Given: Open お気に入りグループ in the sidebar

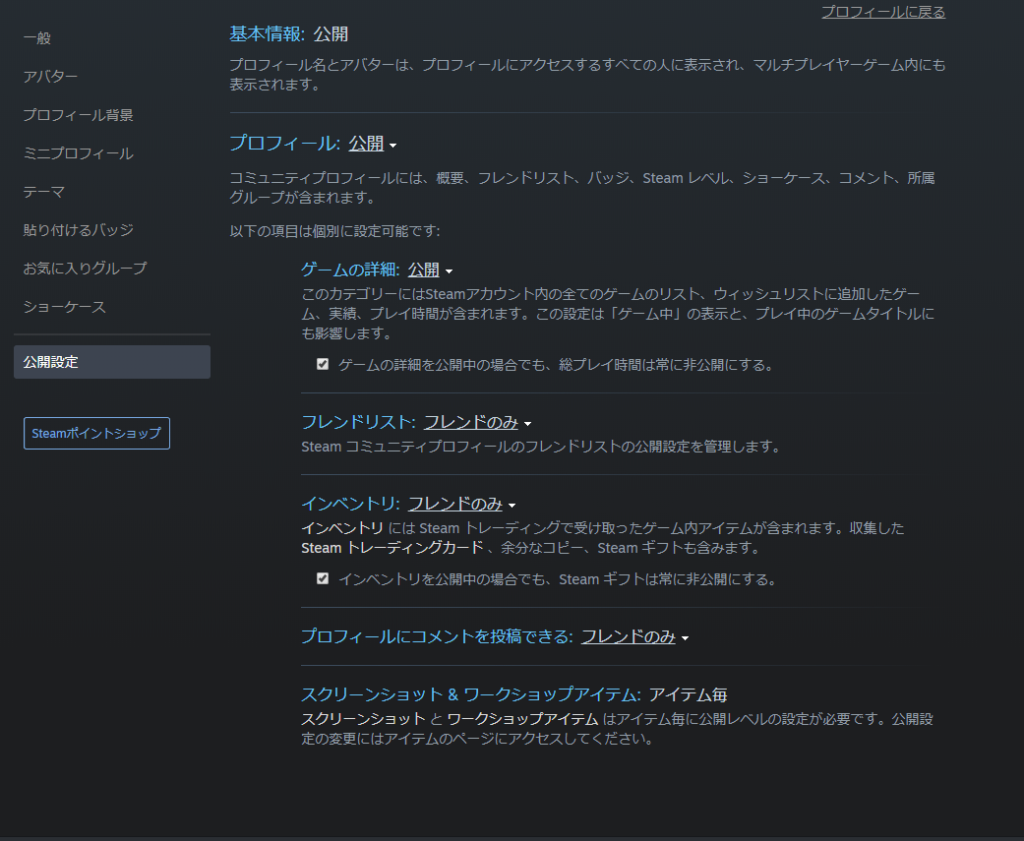Looking at the screenshot, I should pos(85,268).
